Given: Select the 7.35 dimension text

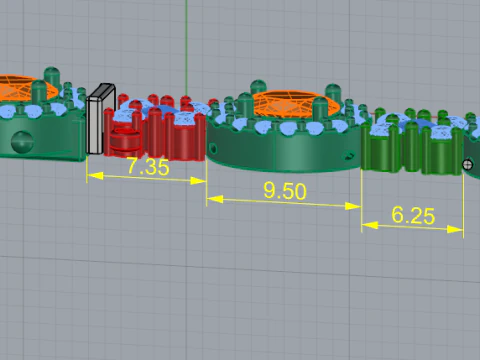Looking at the screenshot, I should tap(148, 166).
